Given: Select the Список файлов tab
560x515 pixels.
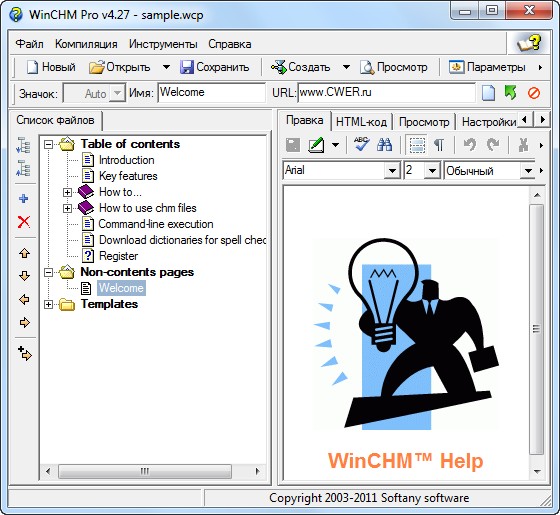Looking at the screenshot, I should tap(55, 120).
